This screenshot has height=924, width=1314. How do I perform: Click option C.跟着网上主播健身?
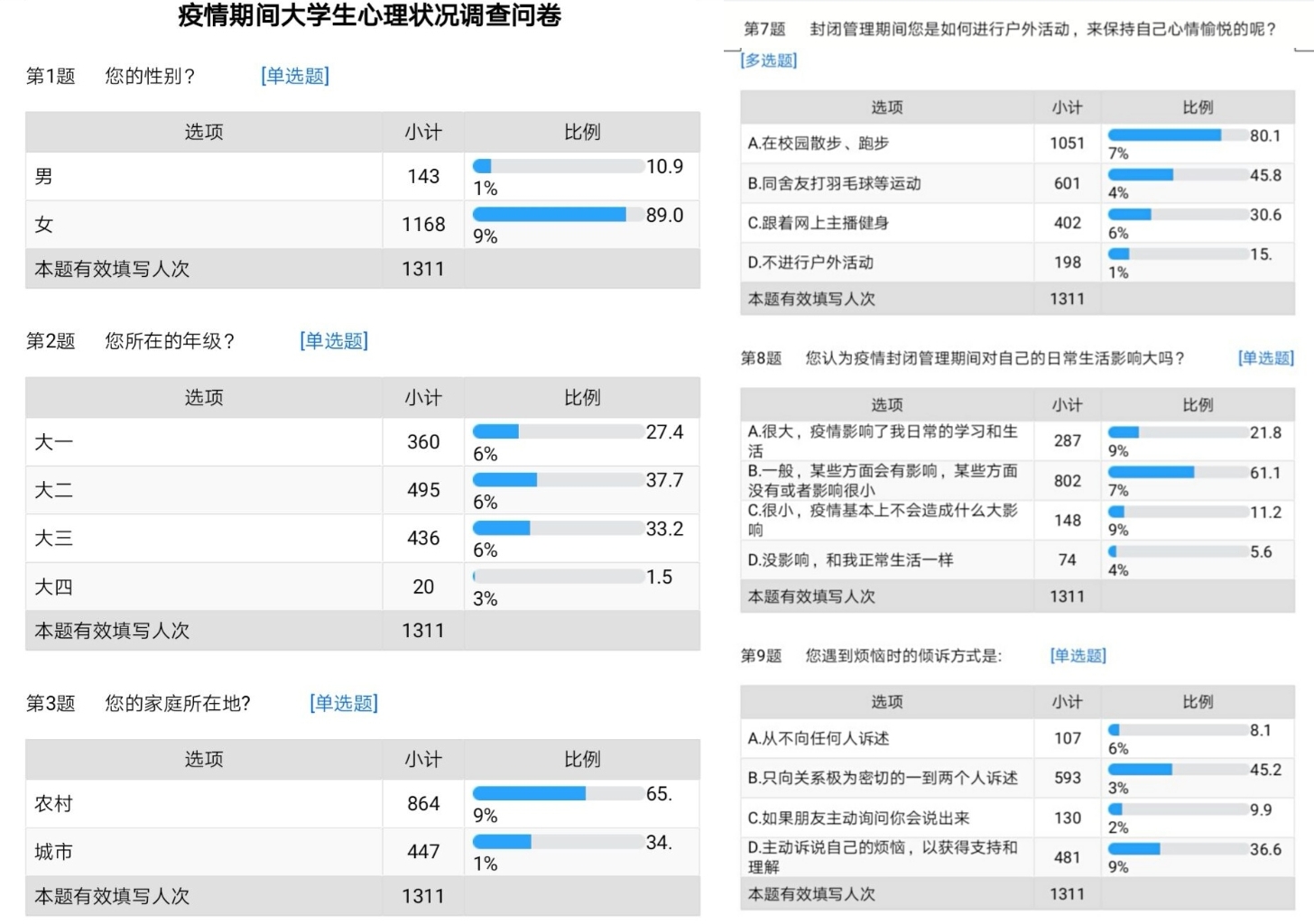click(818, 223)
